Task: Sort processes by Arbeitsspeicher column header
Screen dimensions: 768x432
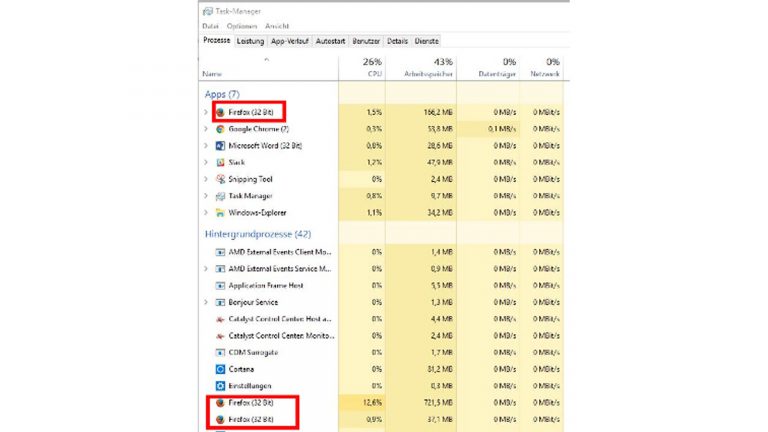Action: click(430, 73)
